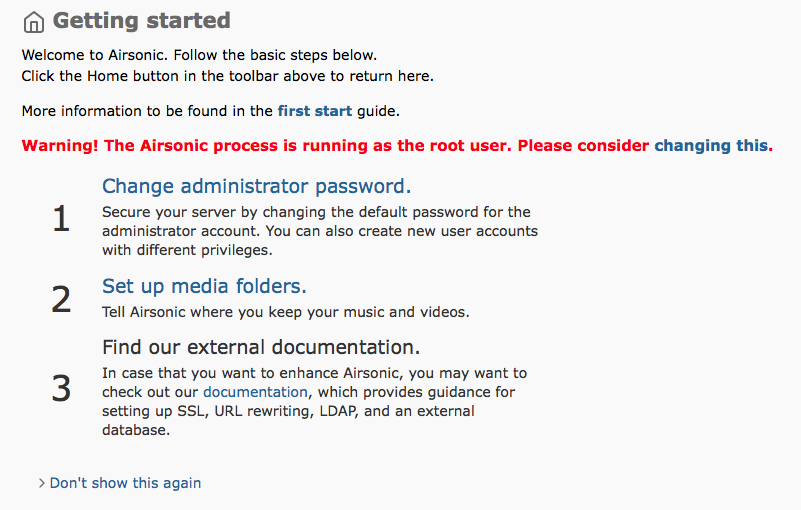801x510 pixels.
Task: Click the 'Secure your server' description paragraph
Action: point(320,231)
